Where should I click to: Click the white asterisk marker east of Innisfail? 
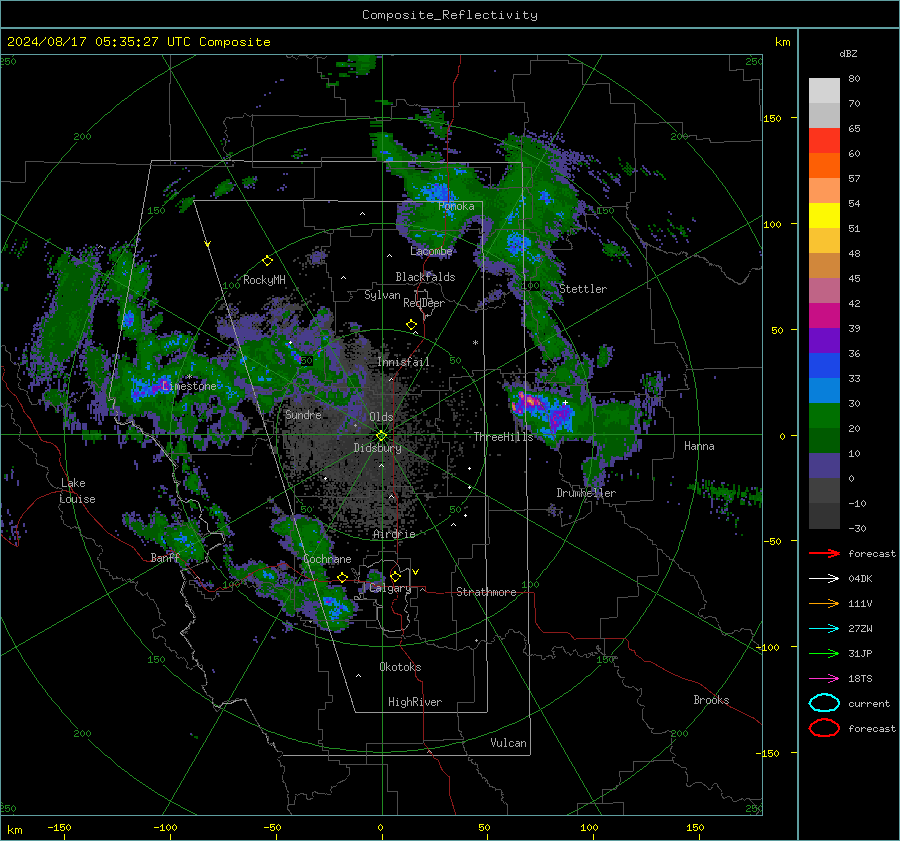pos(475,343)
